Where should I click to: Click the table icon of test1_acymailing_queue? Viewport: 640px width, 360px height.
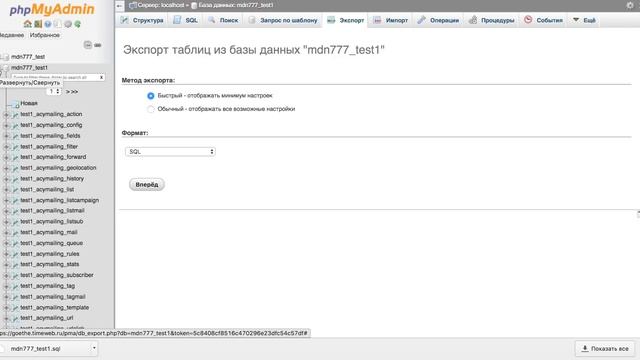15,243
